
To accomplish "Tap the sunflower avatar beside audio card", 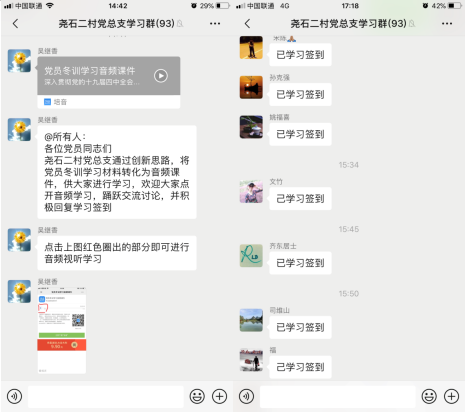I will (x=19, y=61).
